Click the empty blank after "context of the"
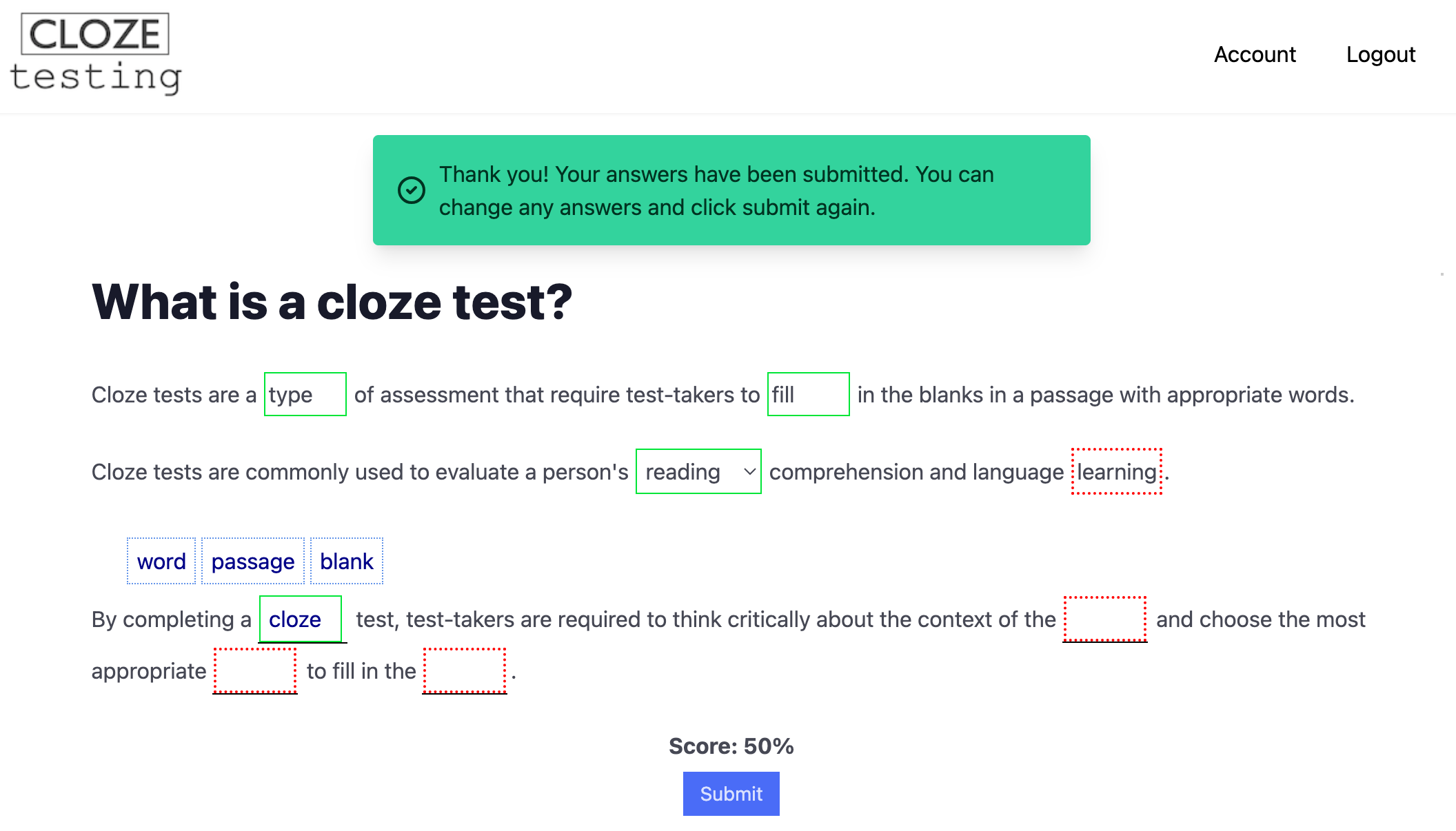Screen dimensions: 1456x831 (1104, 619)
